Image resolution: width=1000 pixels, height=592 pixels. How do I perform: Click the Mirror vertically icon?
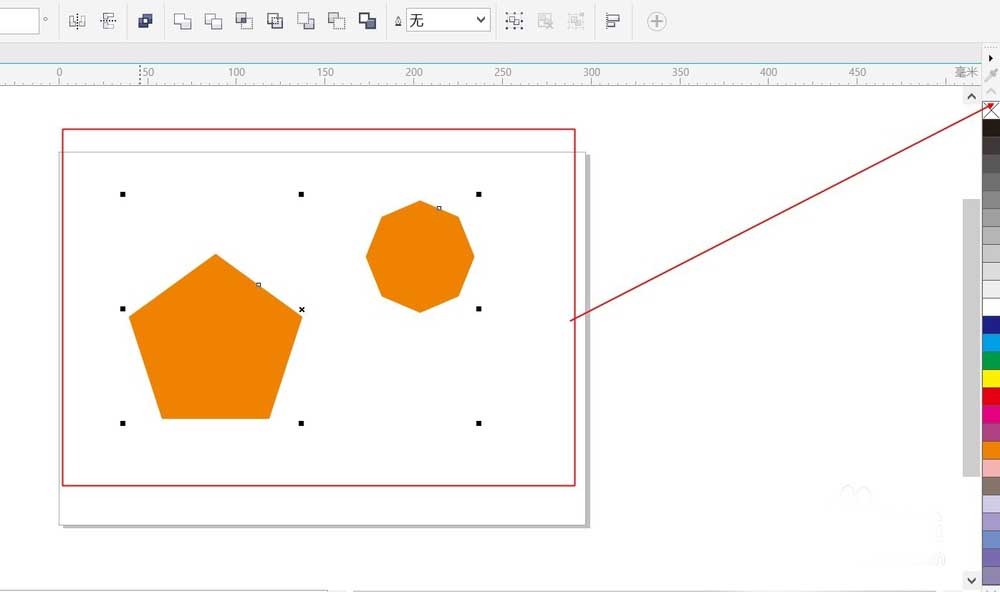coord(108,21)
